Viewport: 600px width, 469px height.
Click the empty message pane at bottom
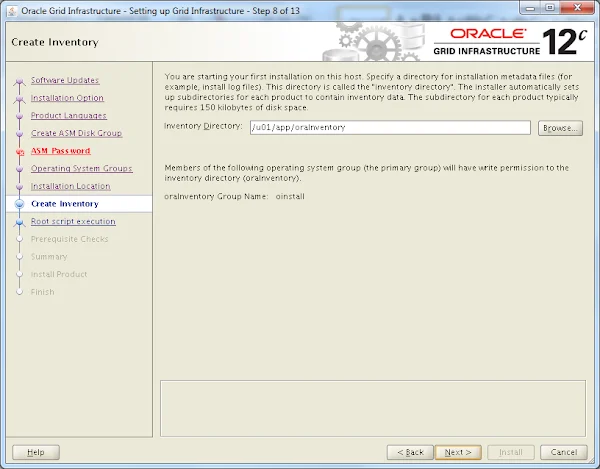[373, 408]
